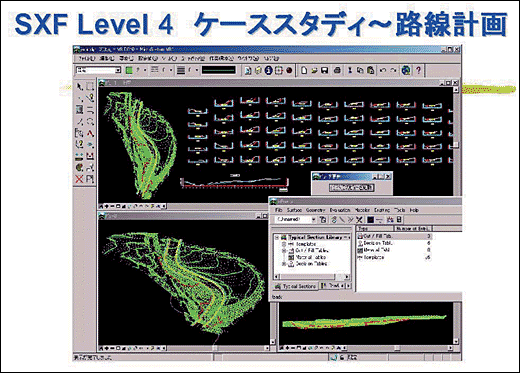Screen dimensions: 520x373
Task: Click the Help question mark icon
Action: pos(418,70)
